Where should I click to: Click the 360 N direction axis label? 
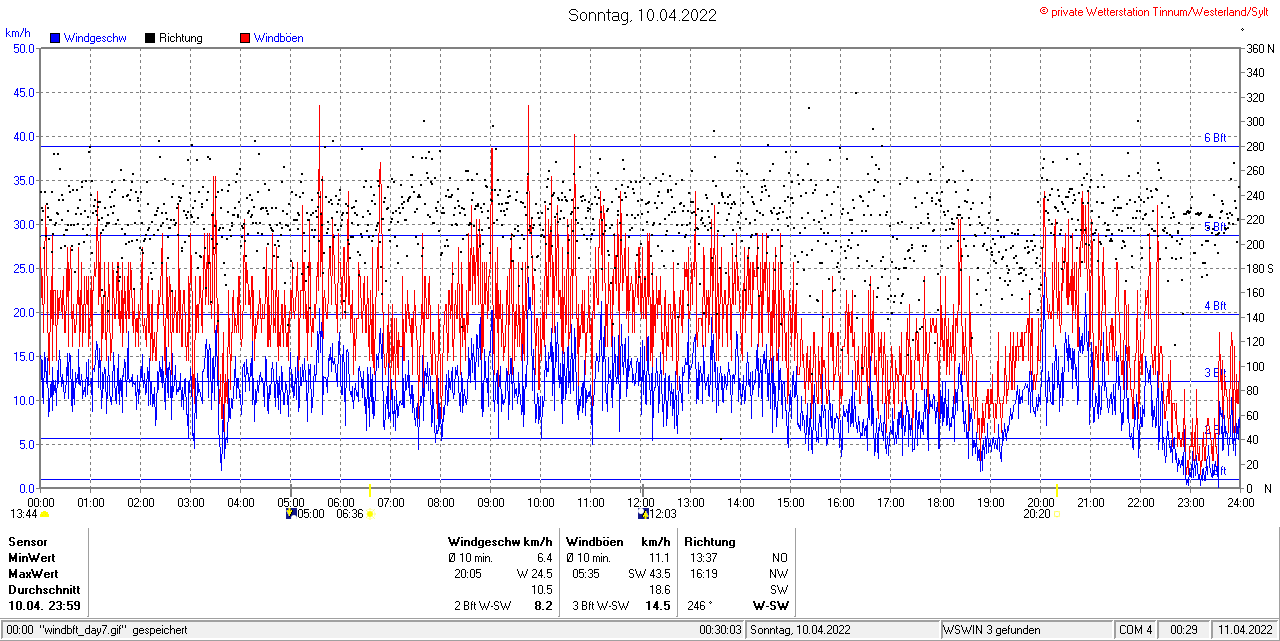coord(1260,48)
